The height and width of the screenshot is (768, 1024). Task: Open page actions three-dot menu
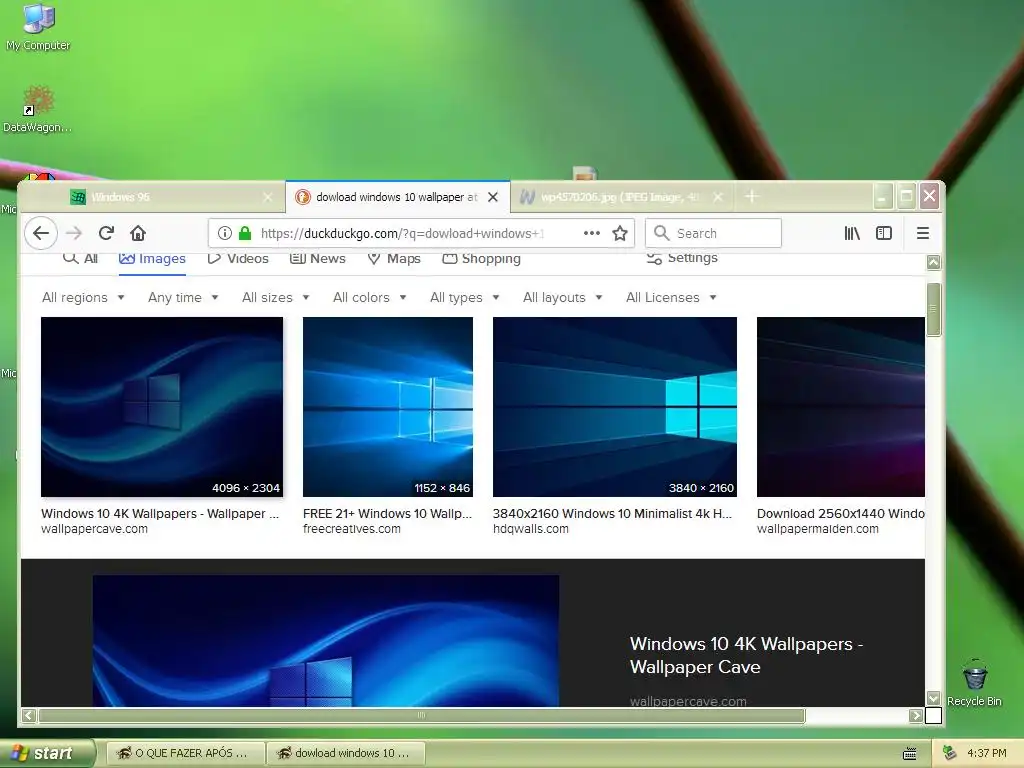pos(592,233)
